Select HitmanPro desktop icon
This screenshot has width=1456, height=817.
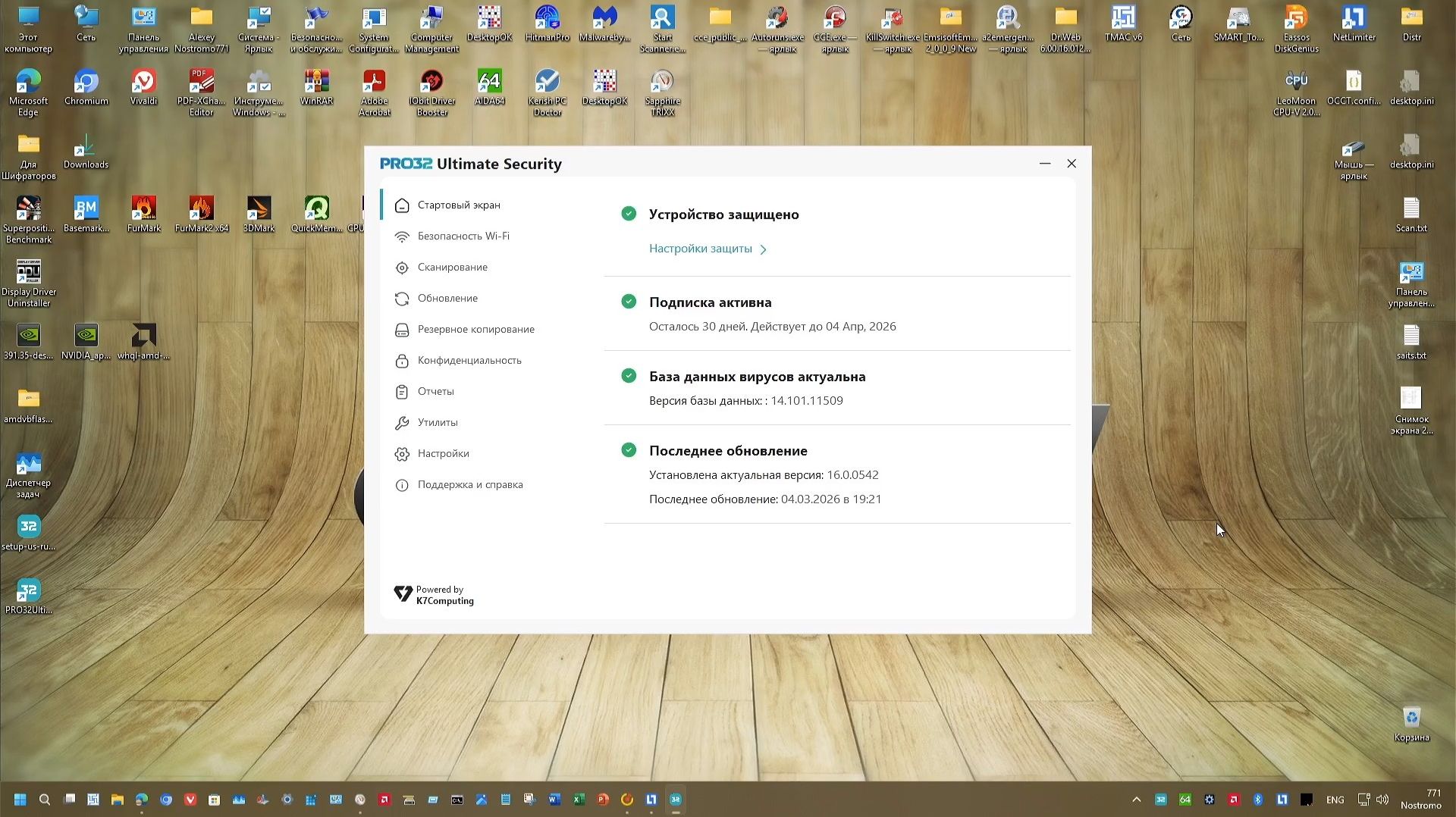point(547,24)
